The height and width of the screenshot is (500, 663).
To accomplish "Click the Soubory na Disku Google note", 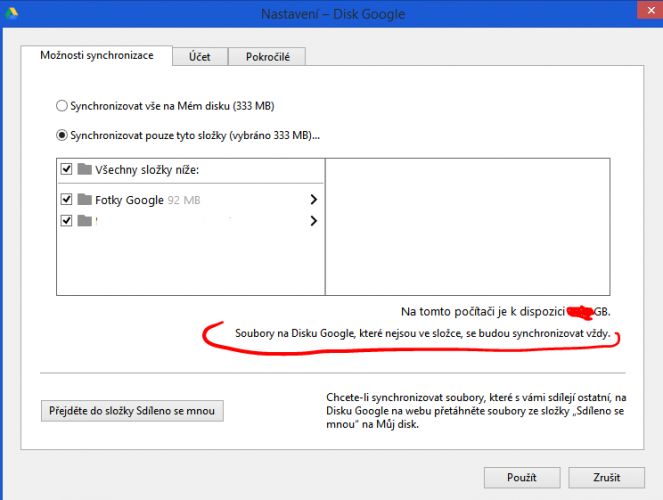I will click(422, 333).
